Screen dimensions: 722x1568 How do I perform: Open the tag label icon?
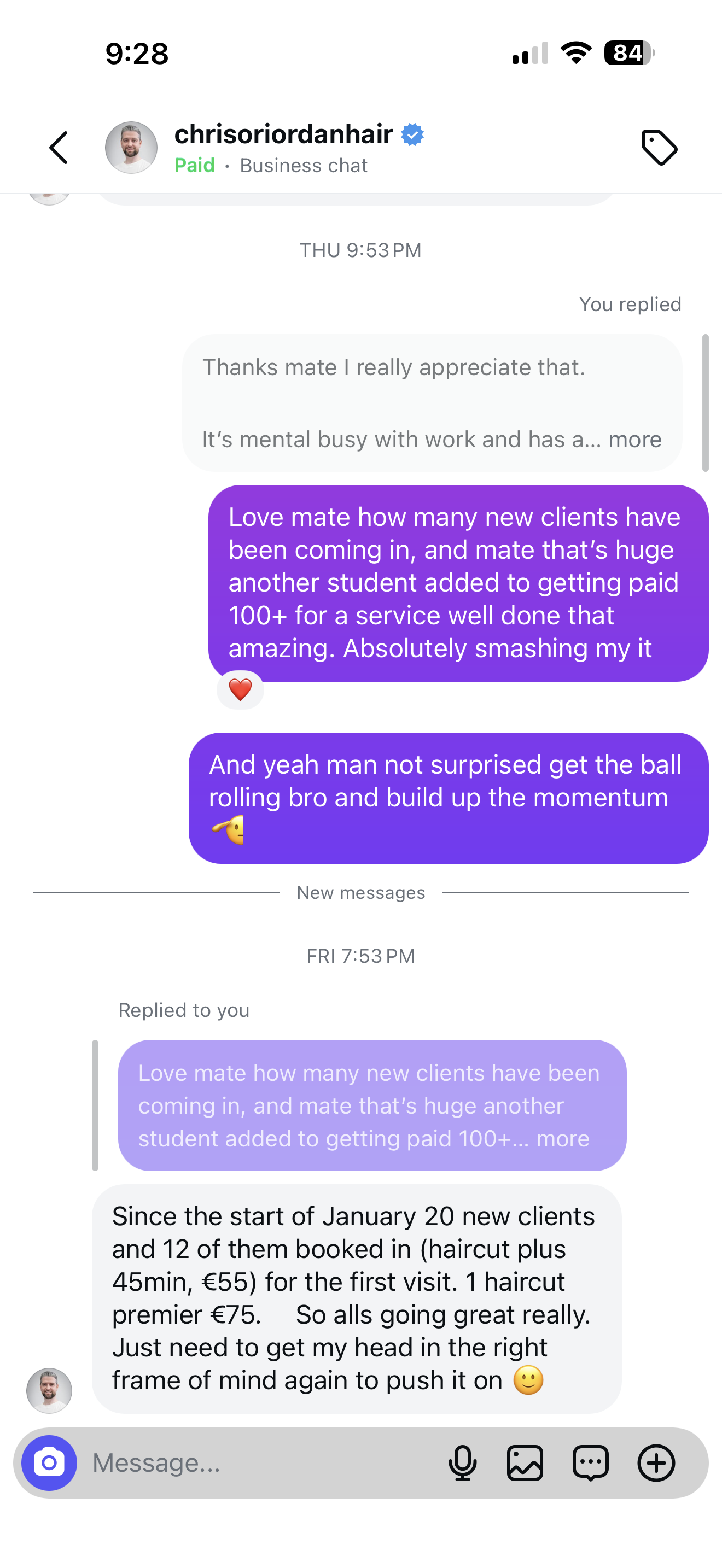(x=659, y=147)
